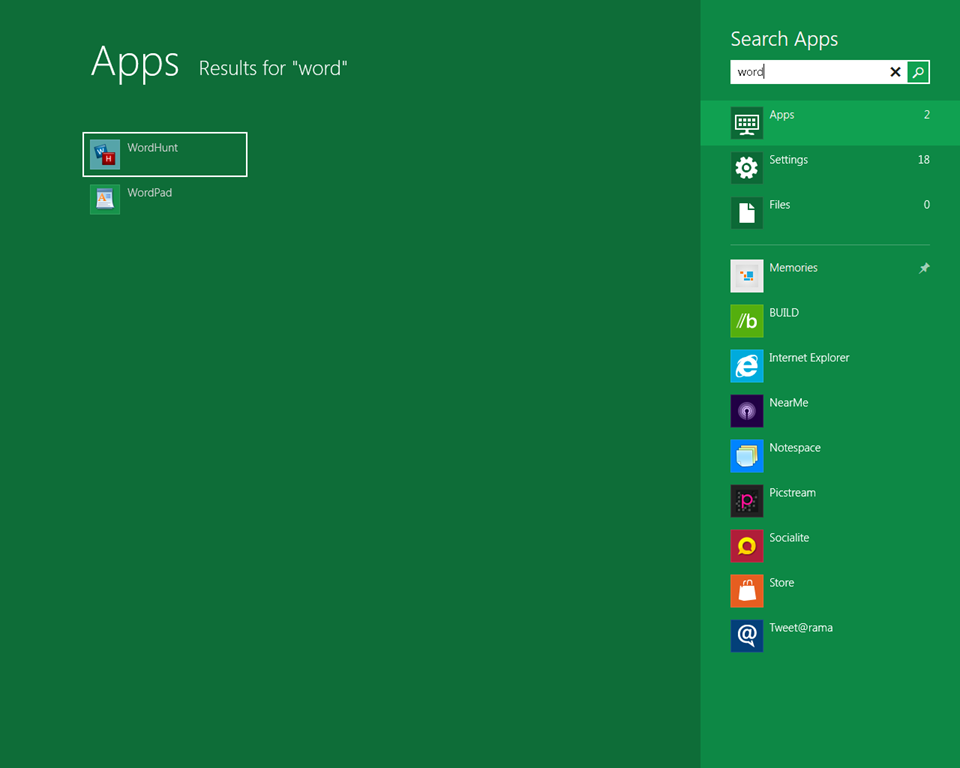This screenshot has width=960, height=768.
Task: Search within the Memories app icon
Action: [x=747, y=276]
